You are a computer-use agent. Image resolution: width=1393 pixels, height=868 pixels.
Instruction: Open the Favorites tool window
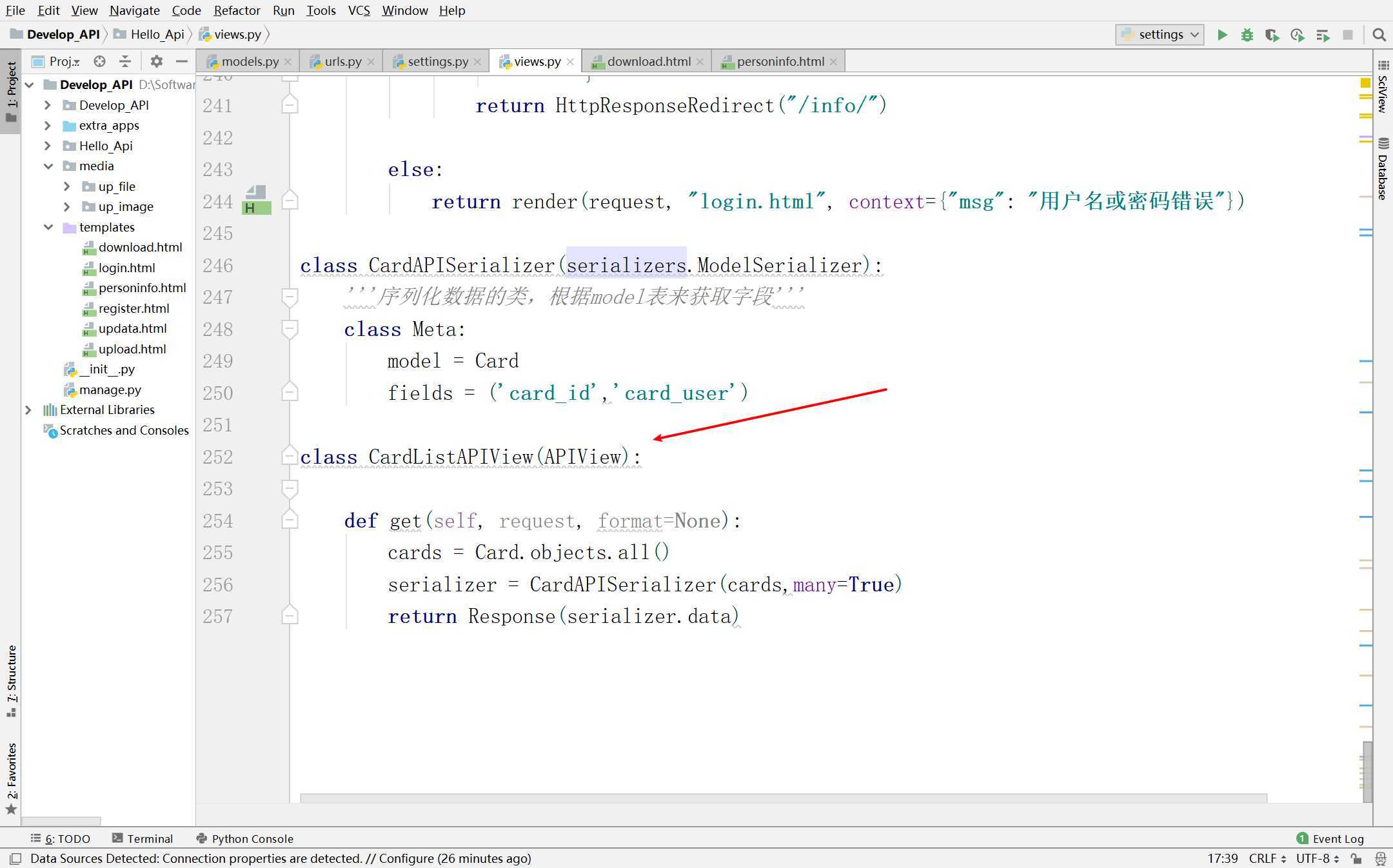11,779
